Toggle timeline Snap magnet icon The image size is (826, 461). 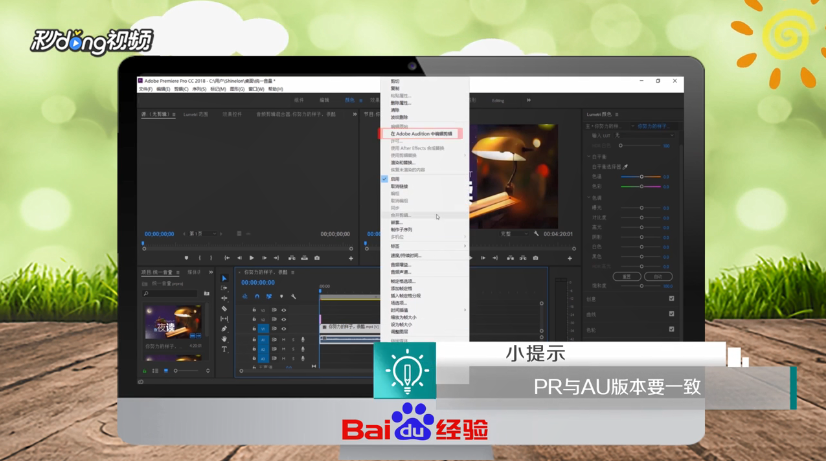(257, 297)
